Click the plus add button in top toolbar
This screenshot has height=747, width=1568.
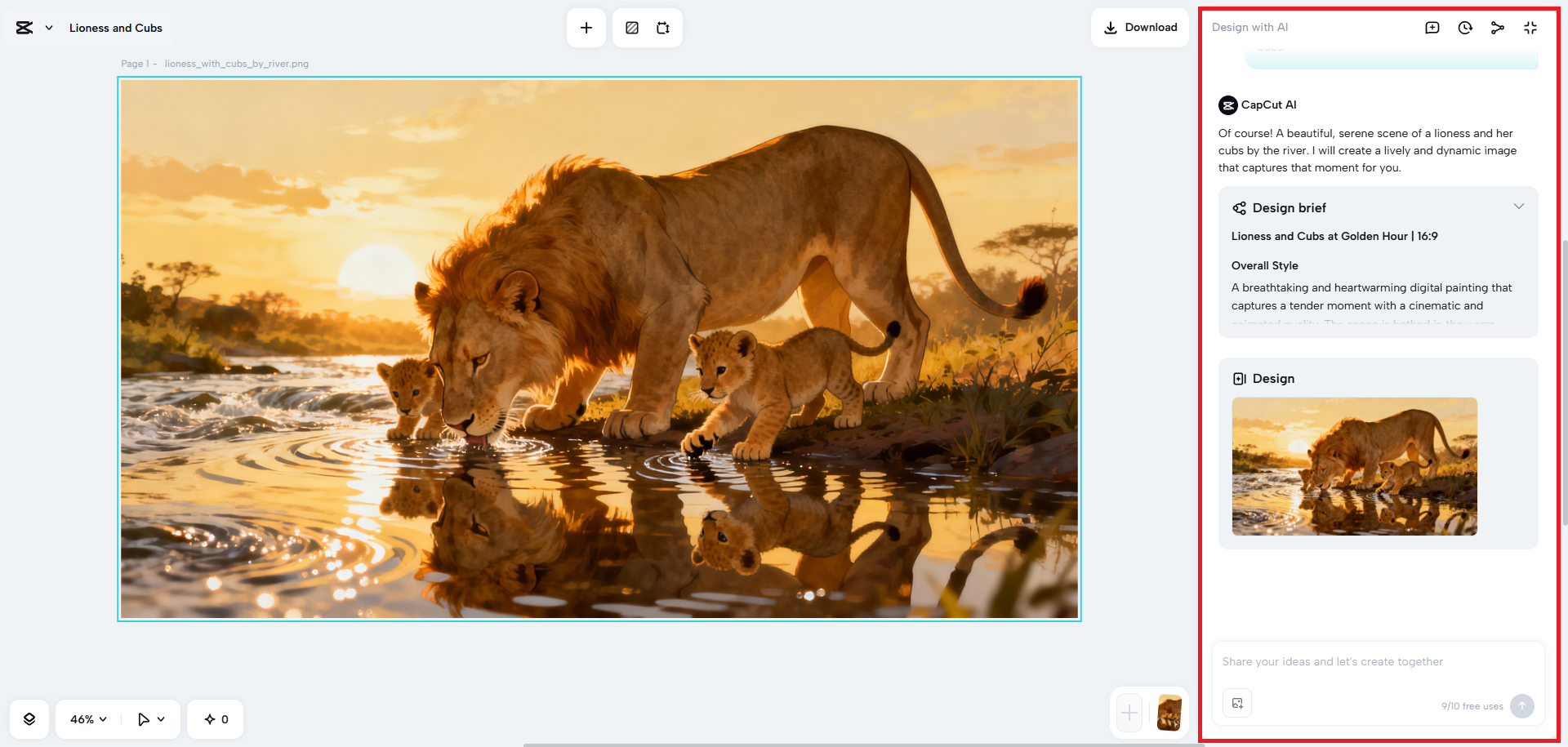(586, 28)
